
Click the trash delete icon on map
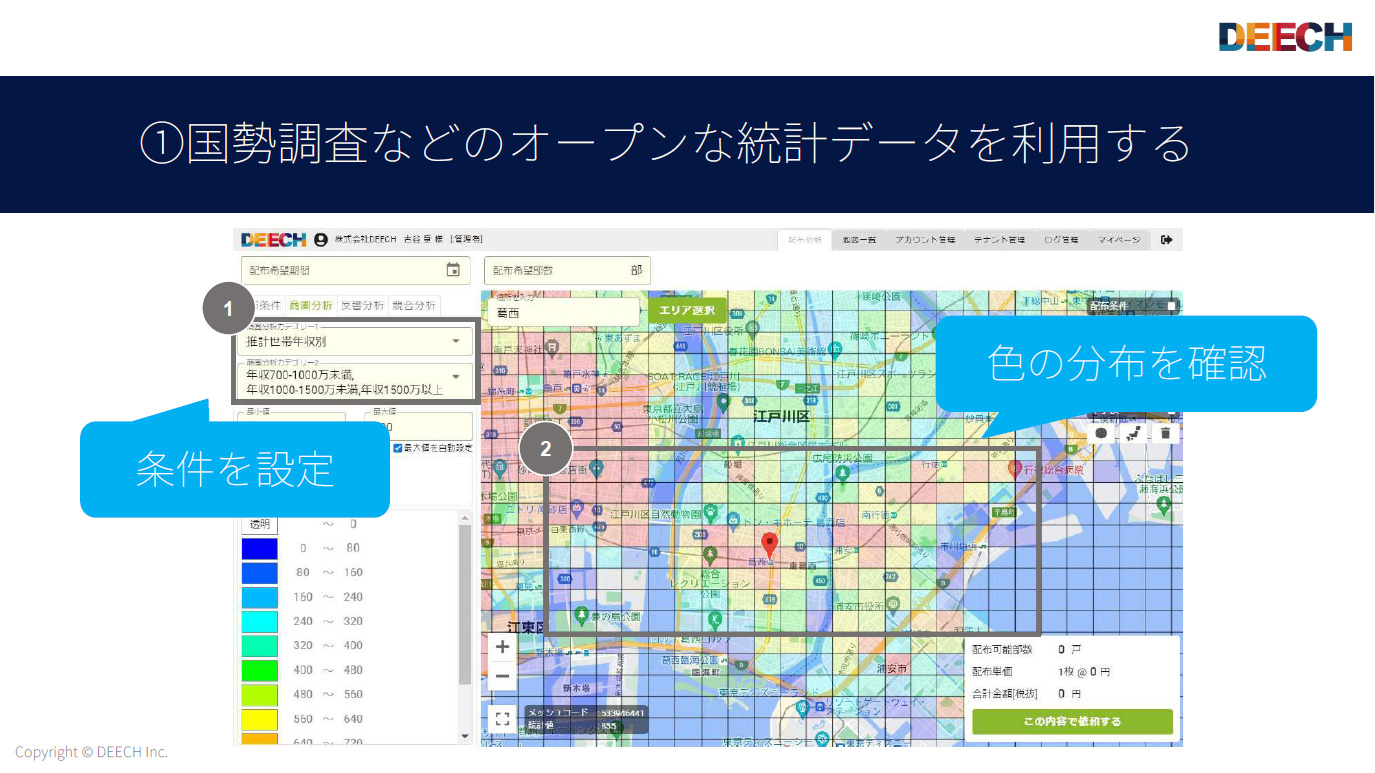(1165, 433)
